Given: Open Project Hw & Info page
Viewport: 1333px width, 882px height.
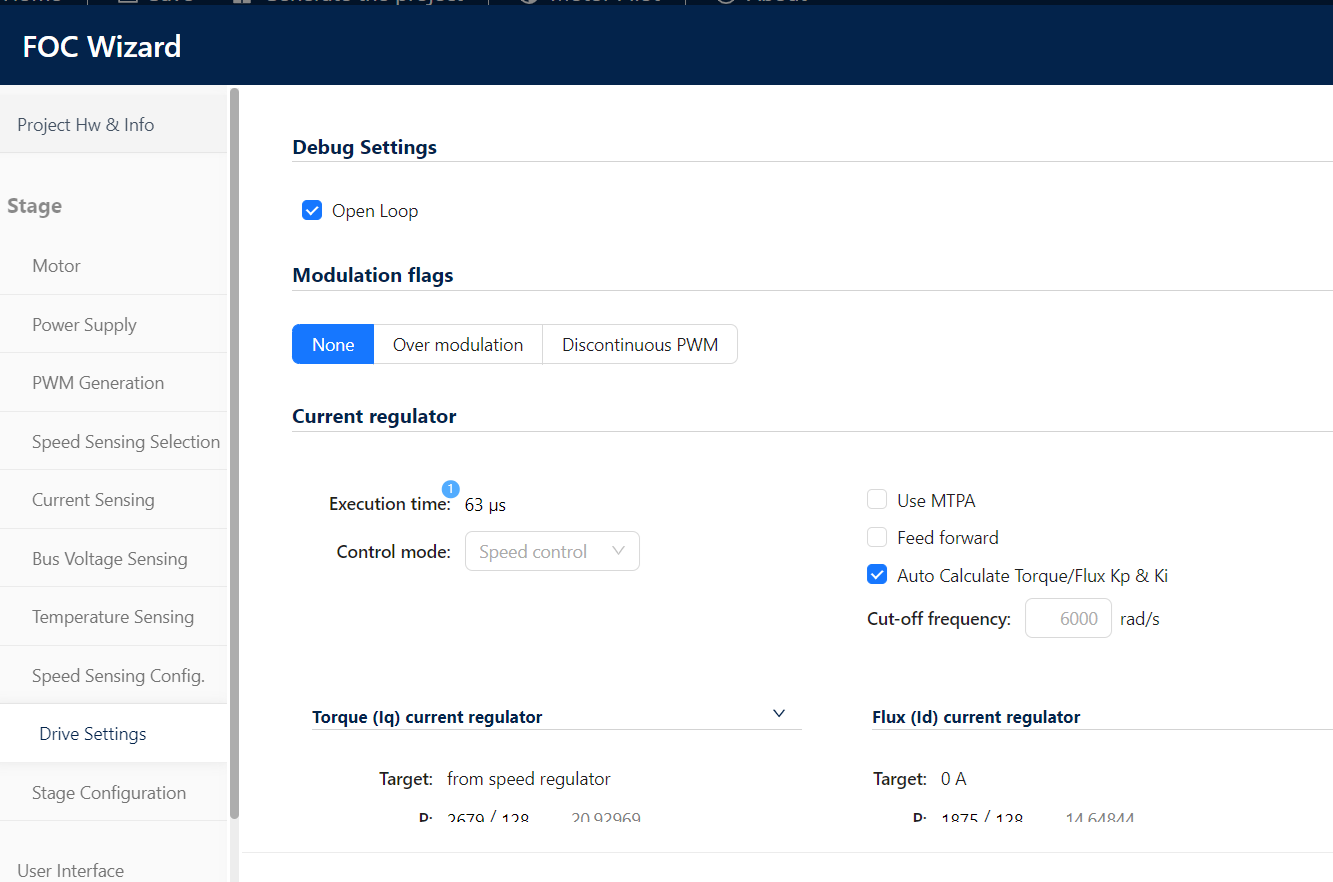Looking at the screenshot, I should coord(86,125).
